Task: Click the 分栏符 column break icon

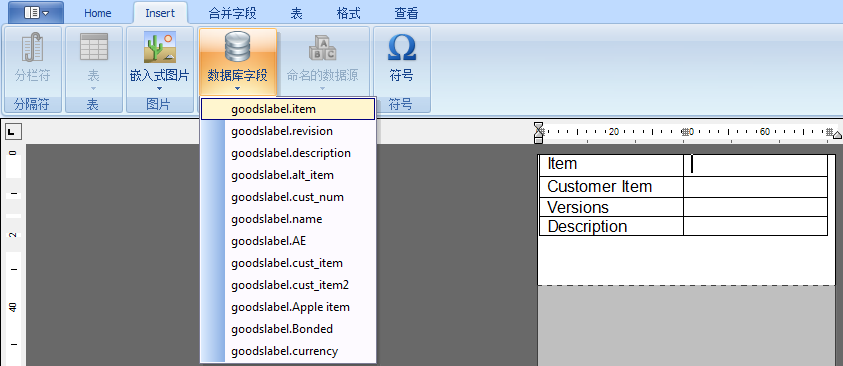Action: pyautogui.click(x=33, y=48)
